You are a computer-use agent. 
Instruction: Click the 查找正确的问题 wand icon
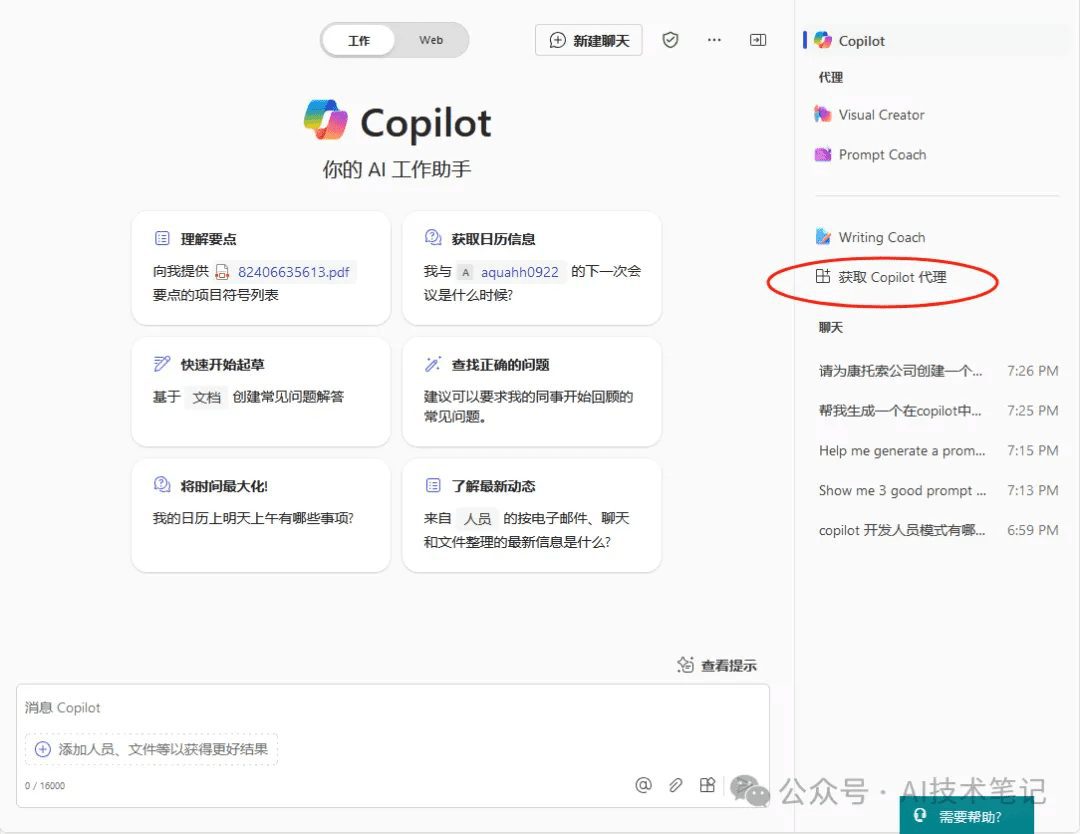click(433, 364)
